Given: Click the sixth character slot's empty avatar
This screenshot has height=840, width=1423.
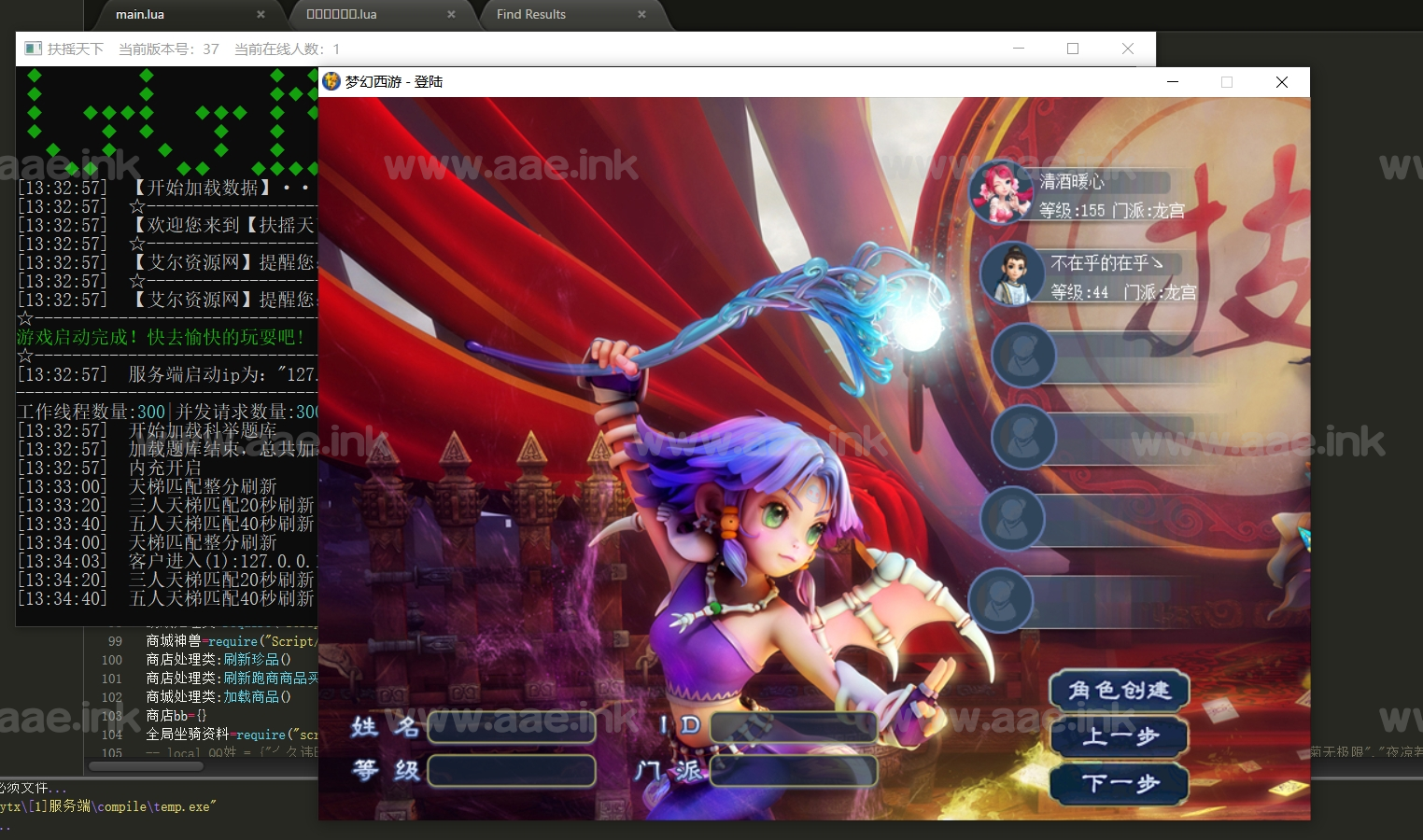Looking at the screenshot, I should point(1000,599).
